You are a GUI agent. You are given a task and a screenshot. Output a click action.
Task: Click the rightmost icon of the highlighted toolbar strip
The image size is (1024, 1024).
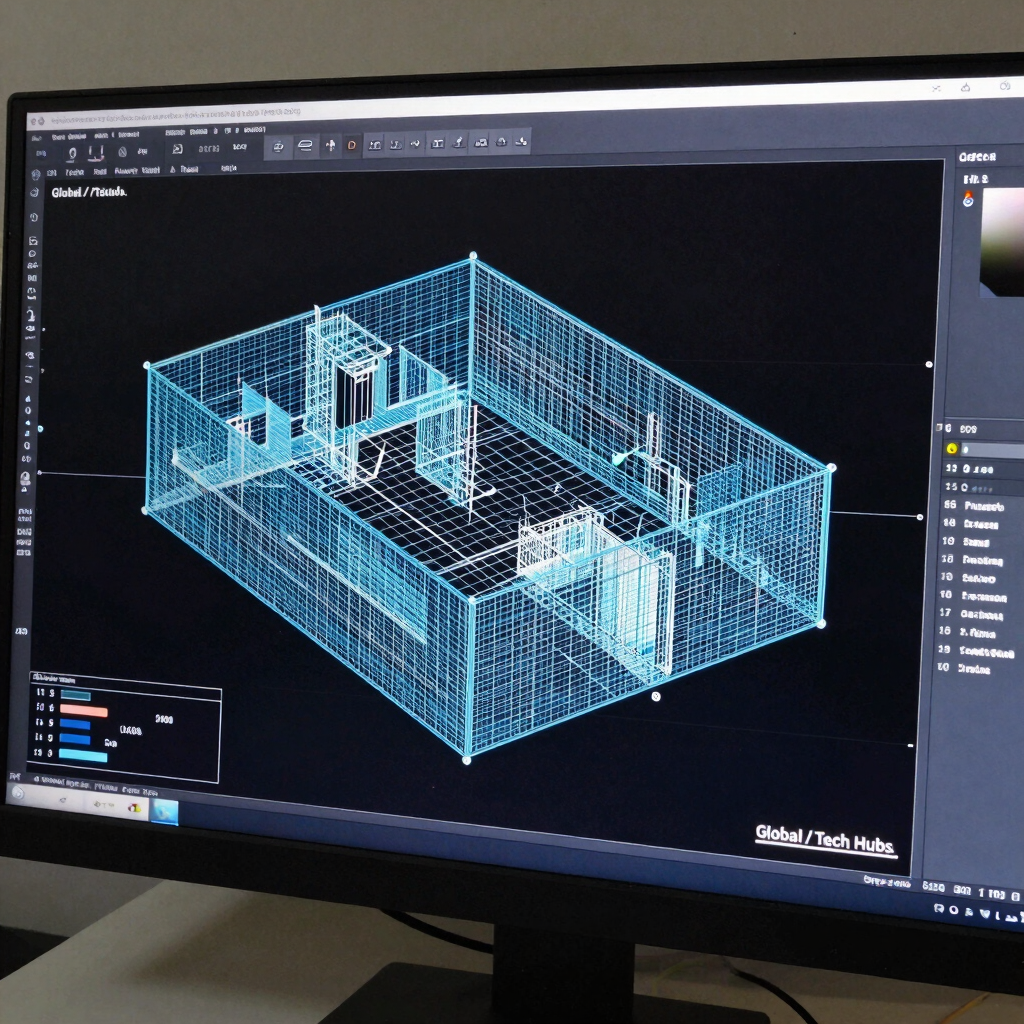pos(521,141)
